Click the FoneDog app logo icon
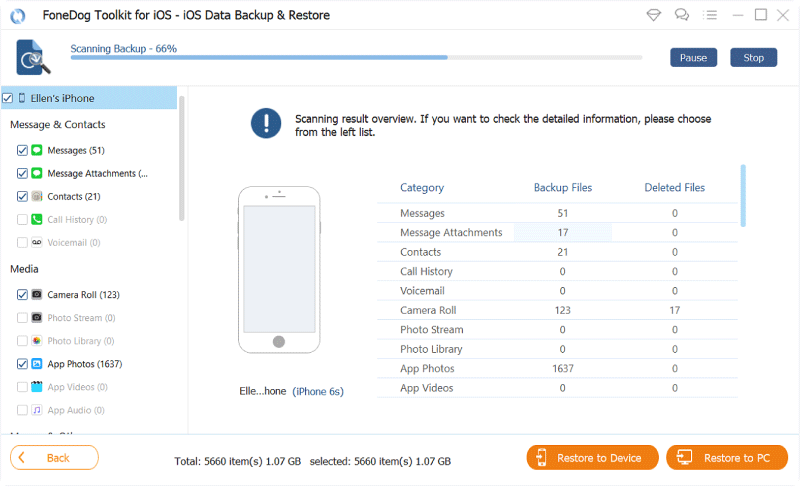Image resolution: width=800 pixels, height=487 pixels. 18,16
